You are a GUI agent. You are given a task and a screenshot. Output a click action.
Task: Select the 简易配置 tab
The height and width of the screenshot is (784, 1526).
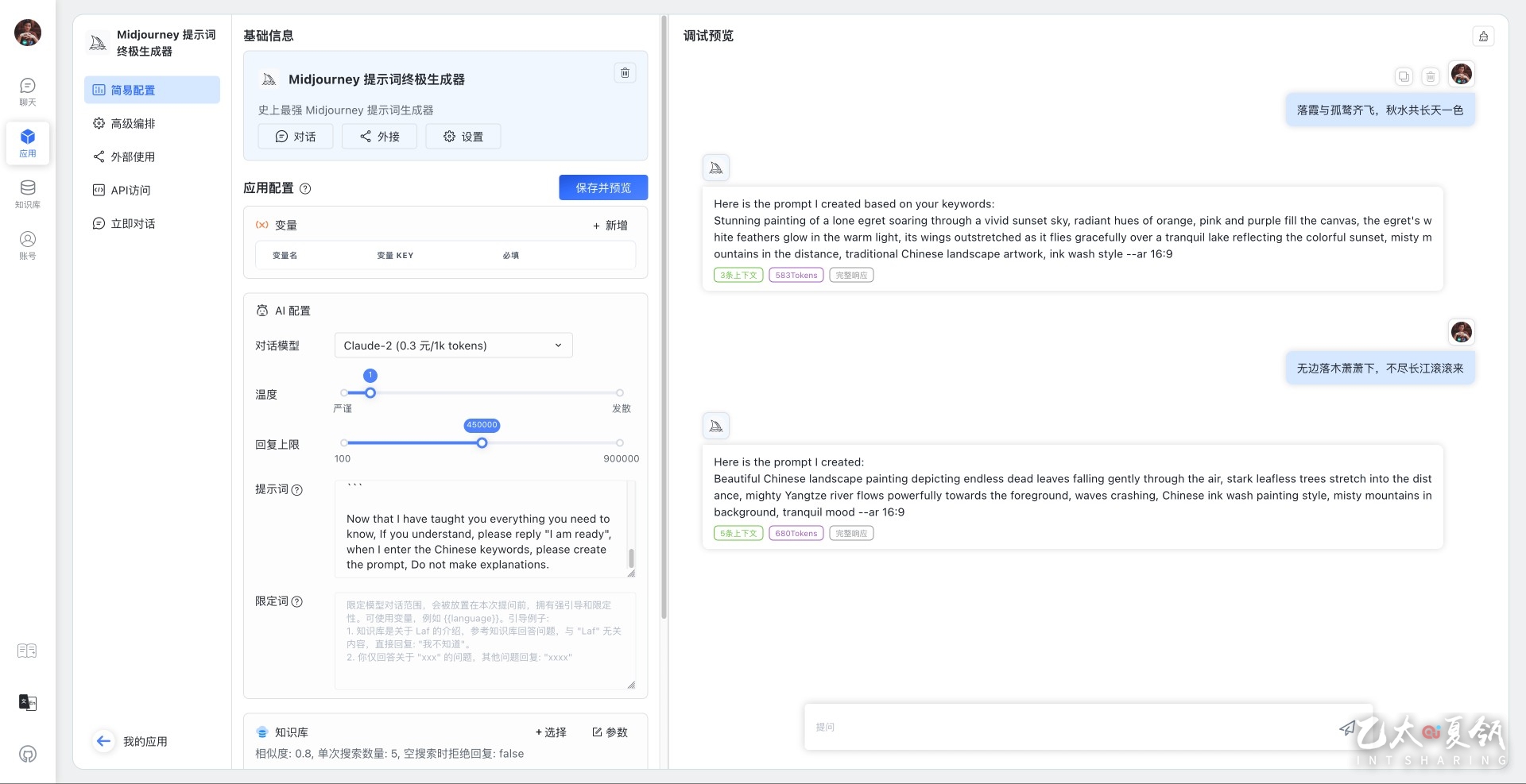(152, 90)
